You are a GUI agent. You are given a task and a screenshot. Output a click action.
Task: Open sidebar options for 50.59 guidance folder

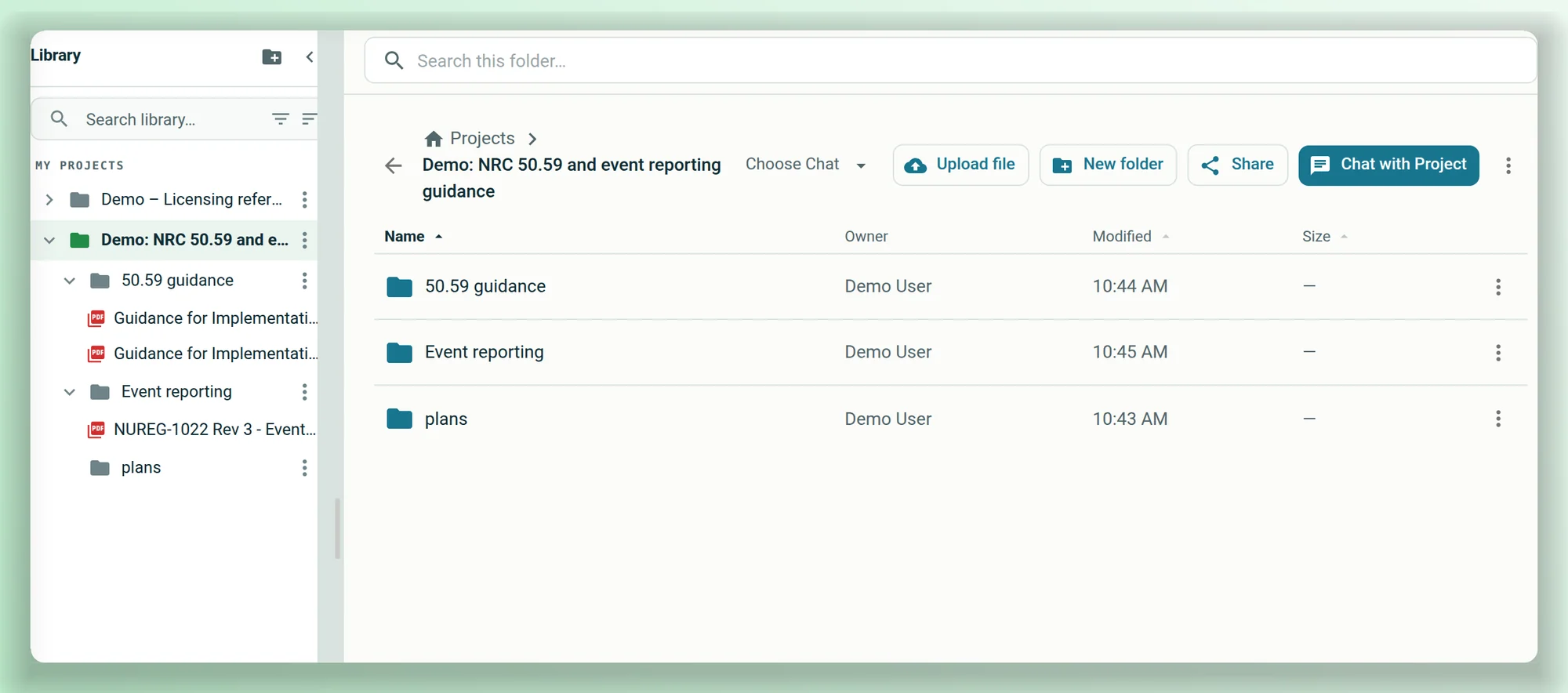coord(304,281)
